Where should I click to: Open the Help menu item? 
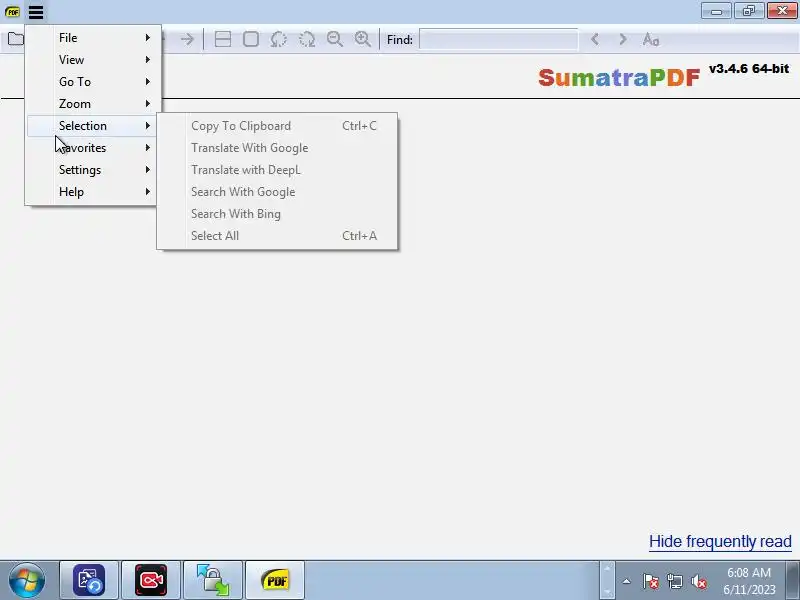pos(91,192)
